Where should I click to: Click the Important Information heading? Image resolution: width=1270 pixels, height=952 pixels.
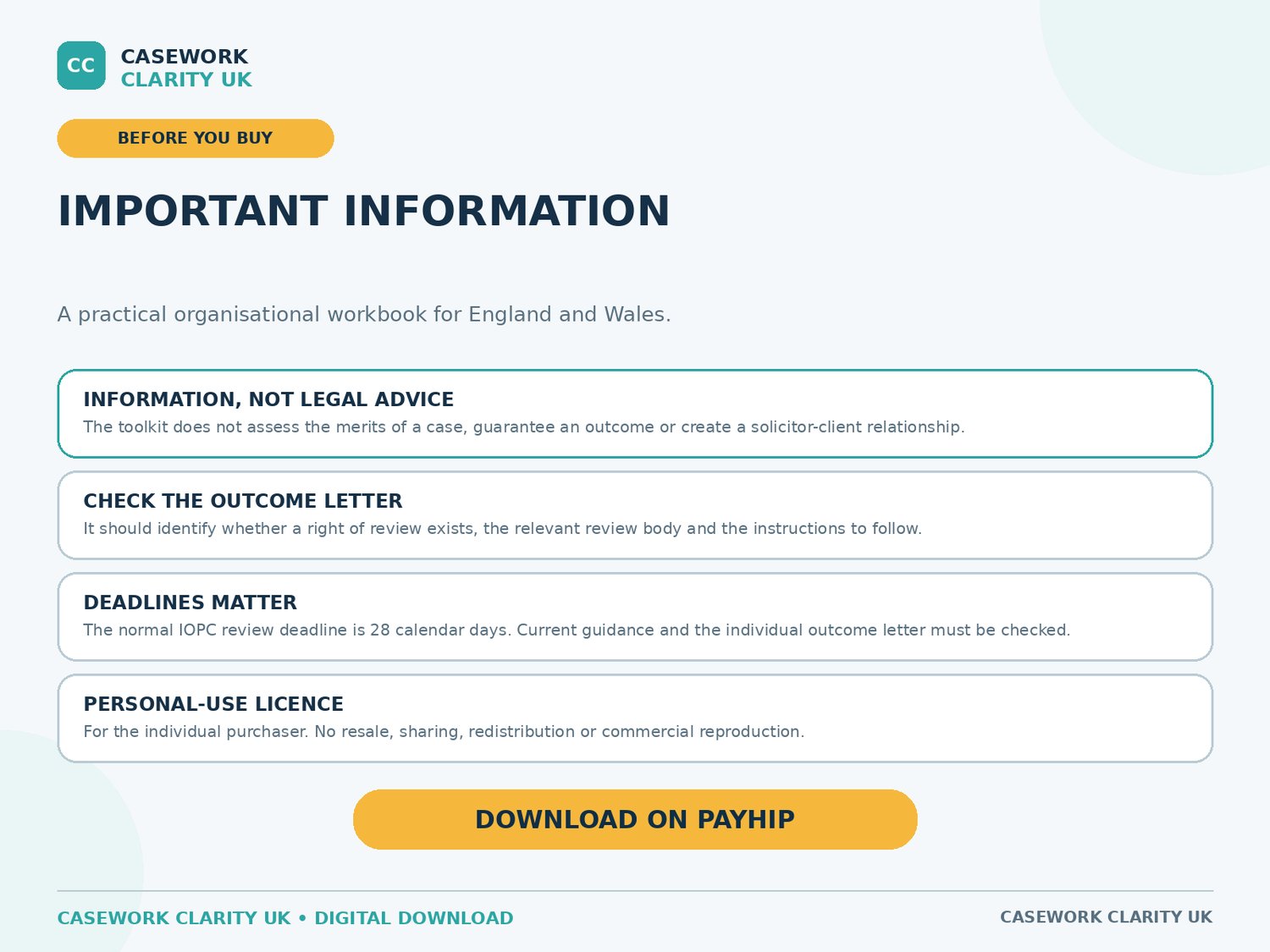[363, 211]
